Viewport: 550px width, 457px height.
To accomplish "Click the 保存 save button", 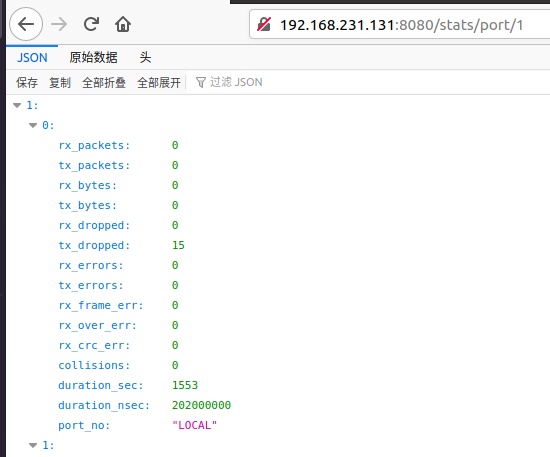I will 27,83.
